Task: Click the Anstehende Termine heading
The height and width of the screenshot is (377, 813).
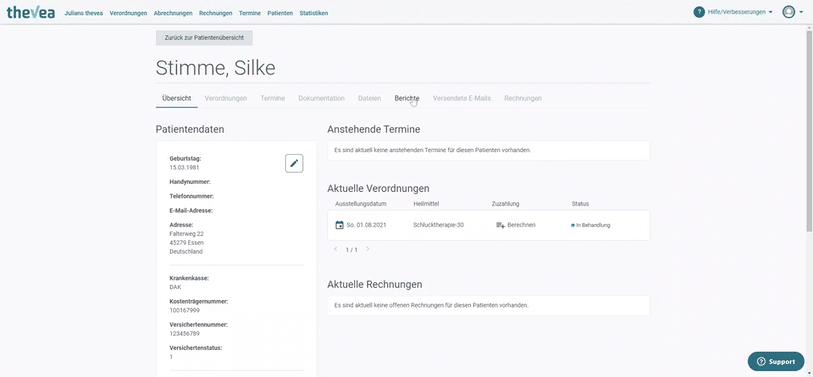Action: click(x=373, y=129)
